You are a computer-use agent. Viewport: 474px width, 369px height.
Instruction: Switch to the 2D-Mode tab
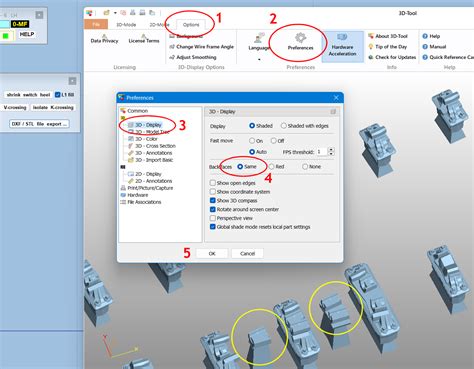coord(159,24)
